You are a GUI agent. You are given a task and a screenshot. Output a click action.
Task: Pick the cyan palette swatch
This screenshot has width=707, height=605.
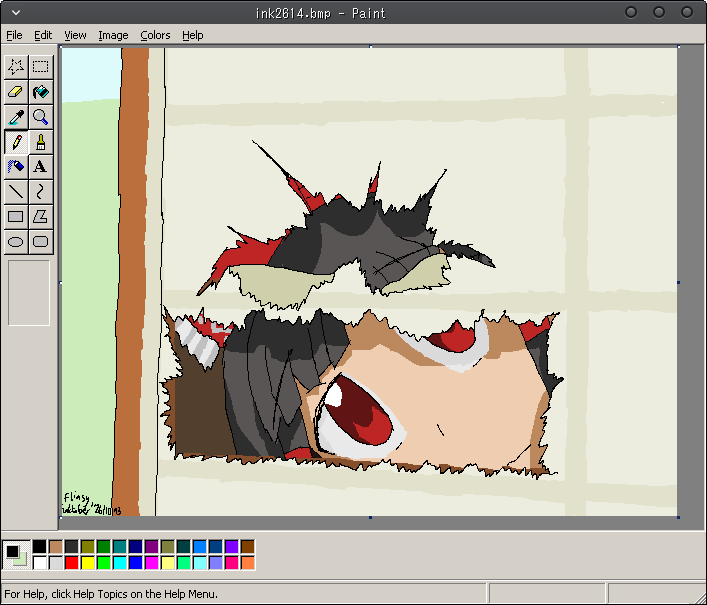coord(119,563)
